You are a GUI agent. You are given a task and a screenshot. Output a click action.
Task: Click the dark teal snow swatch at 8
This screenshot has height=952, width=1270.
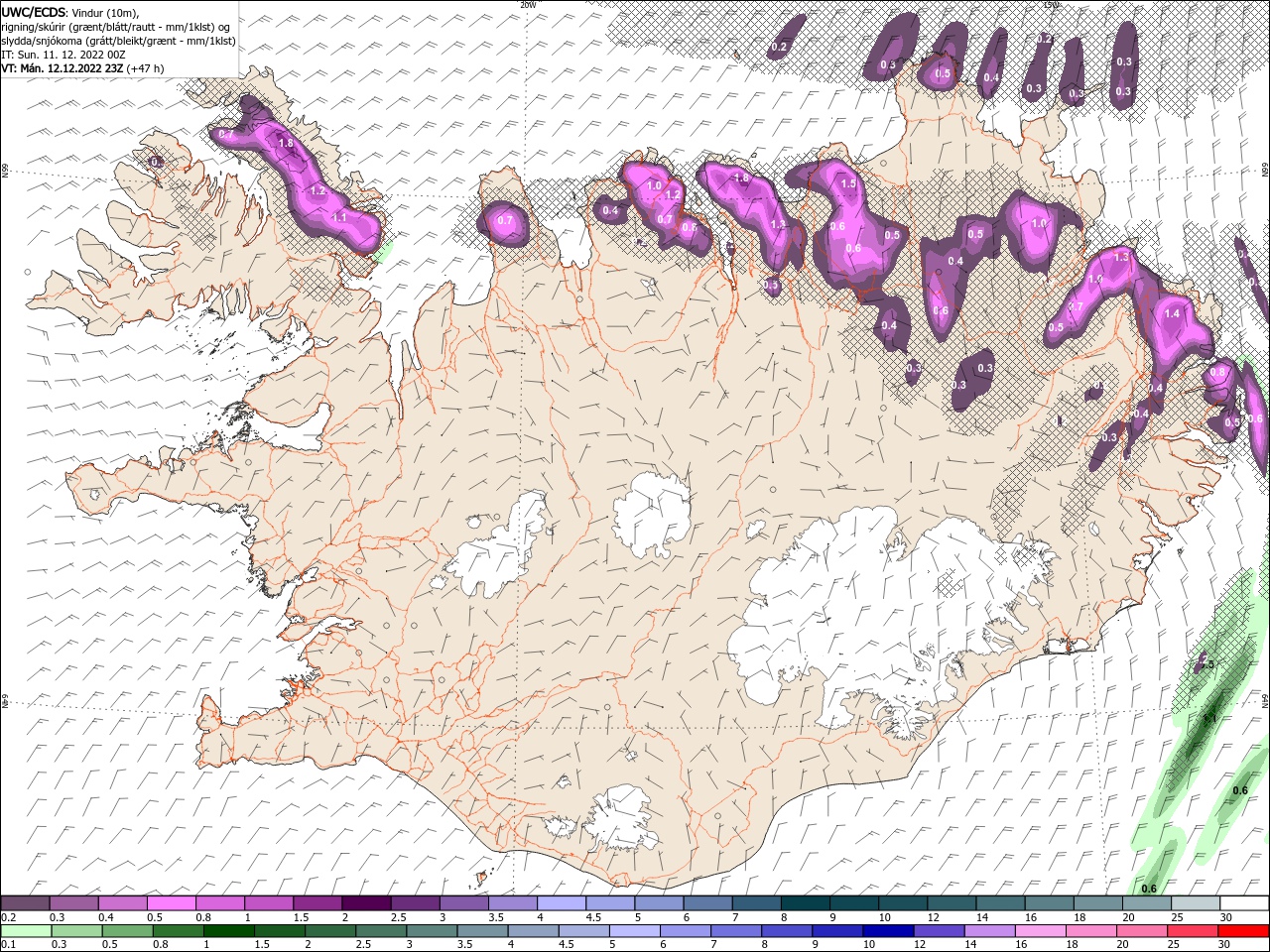pyautogui.click(x=805, y=902)
